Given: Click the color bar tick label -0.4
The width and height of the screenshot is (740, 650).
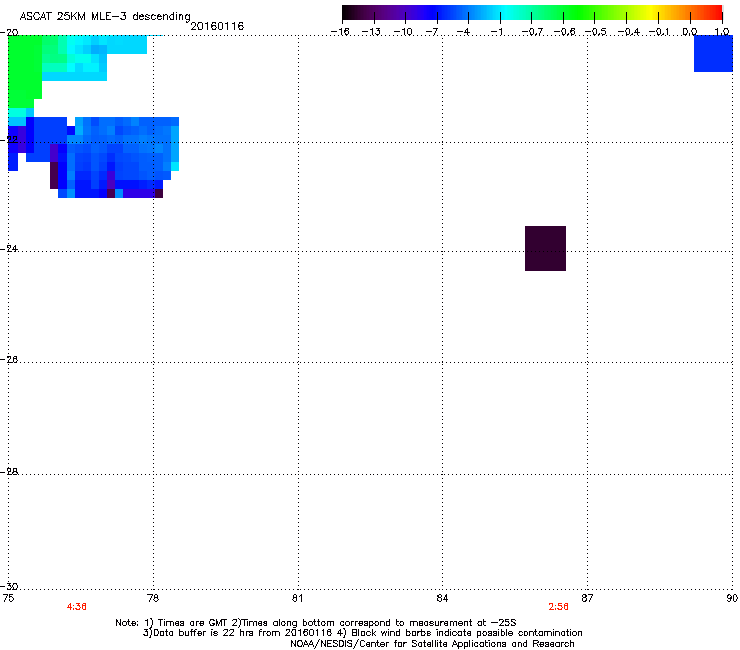Looking at the screenshot, I should pos(628,32).
